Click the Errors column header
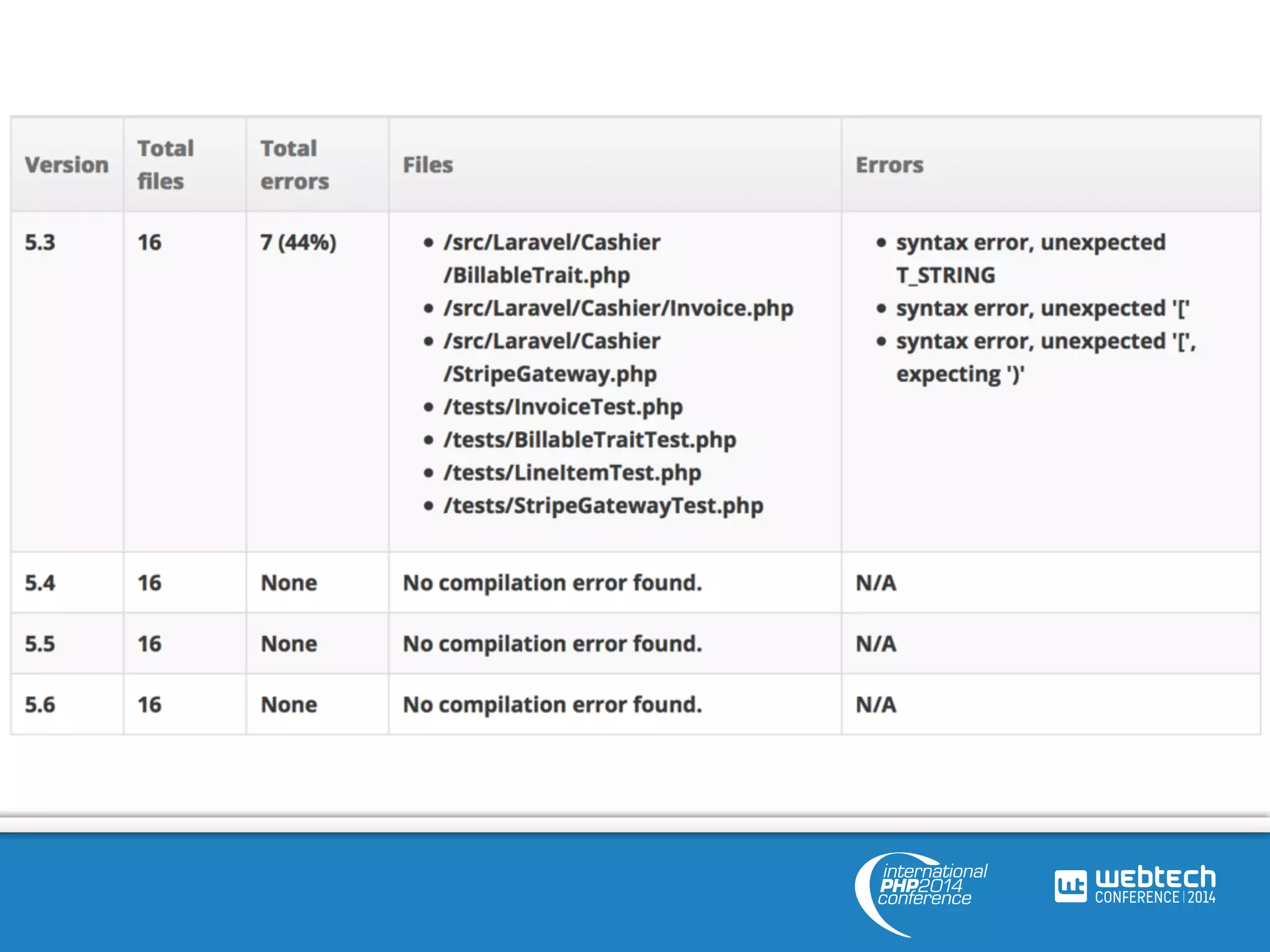The image size is (1270, 952). (x=889, y=165)
